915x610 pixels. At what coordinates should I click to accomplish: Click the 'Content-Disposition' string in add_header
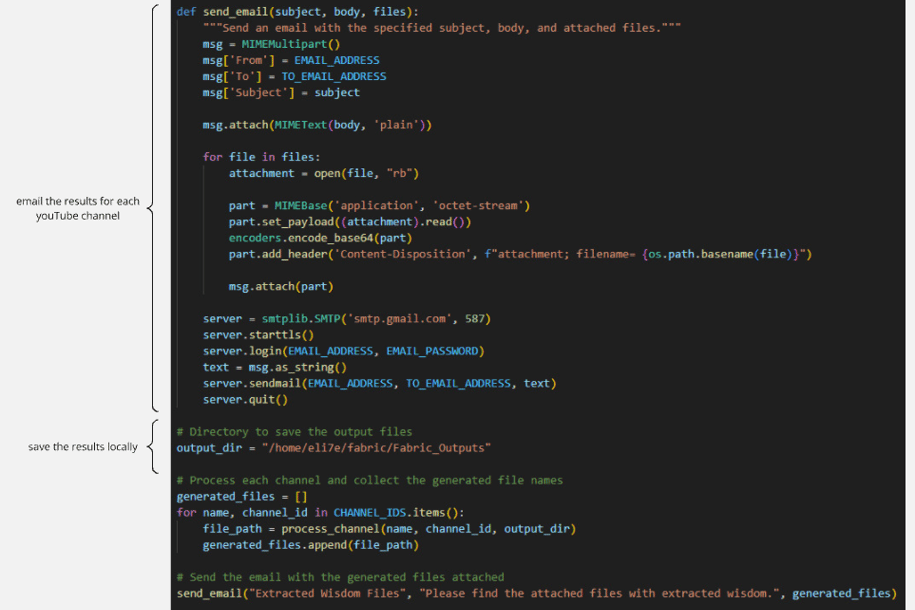tap(402, 254)
